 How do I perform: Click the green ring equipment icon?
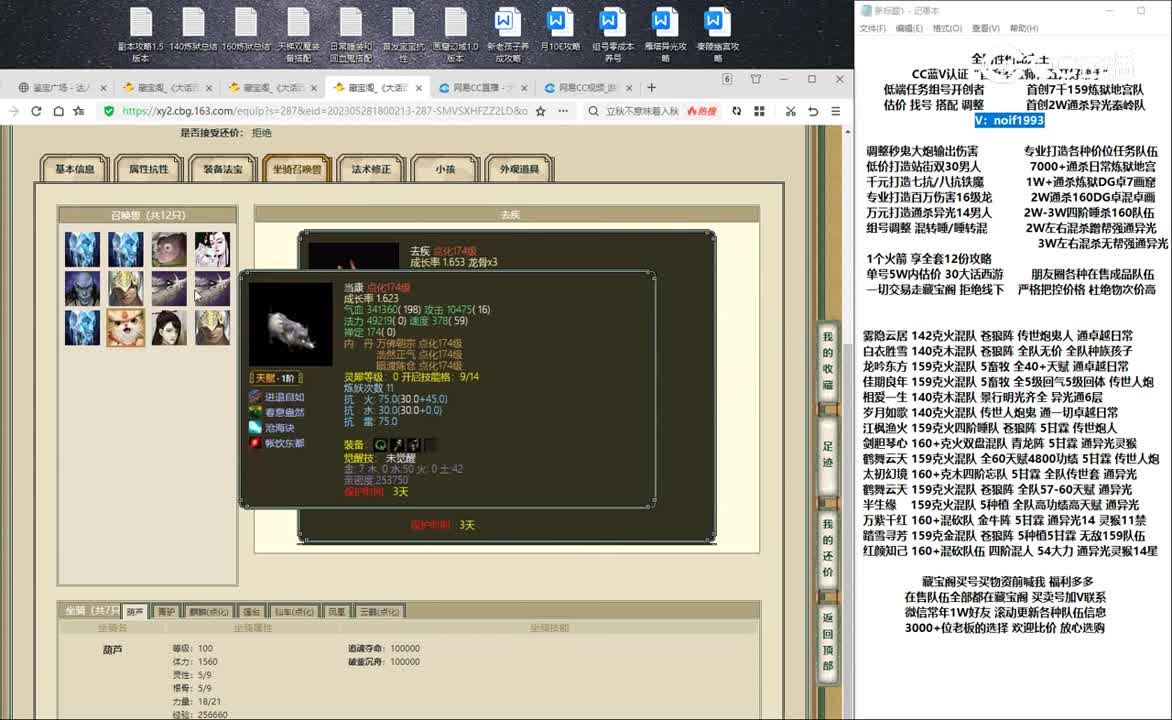coord(380,445)
